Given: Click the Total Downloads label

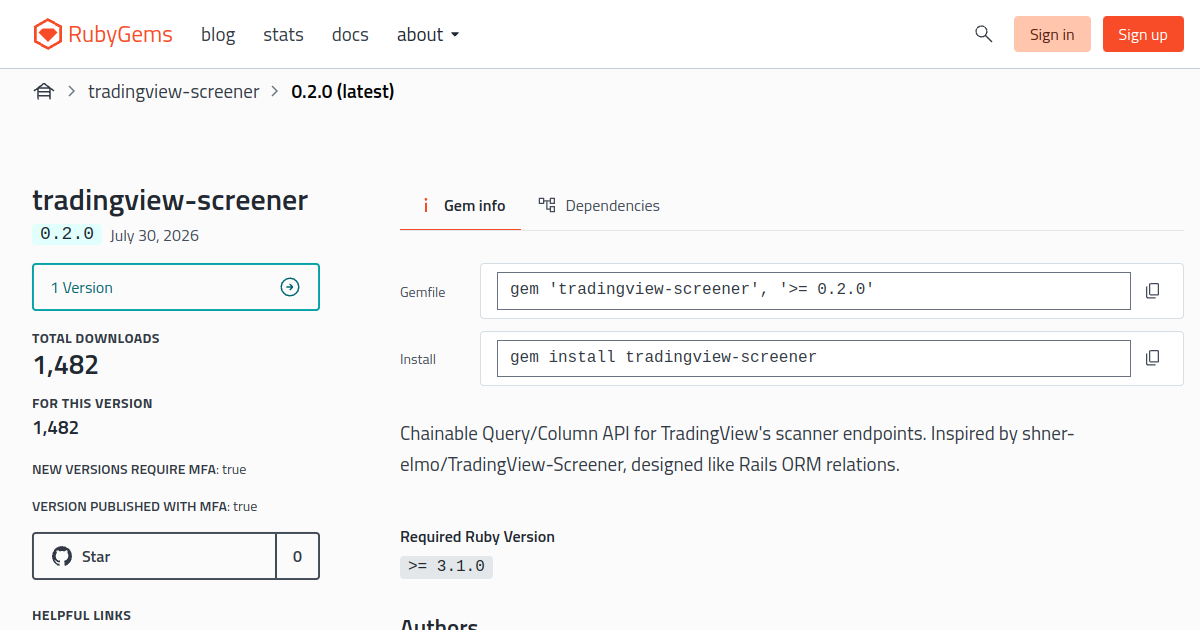Looking at the screenshot, I should coord(96,339).
